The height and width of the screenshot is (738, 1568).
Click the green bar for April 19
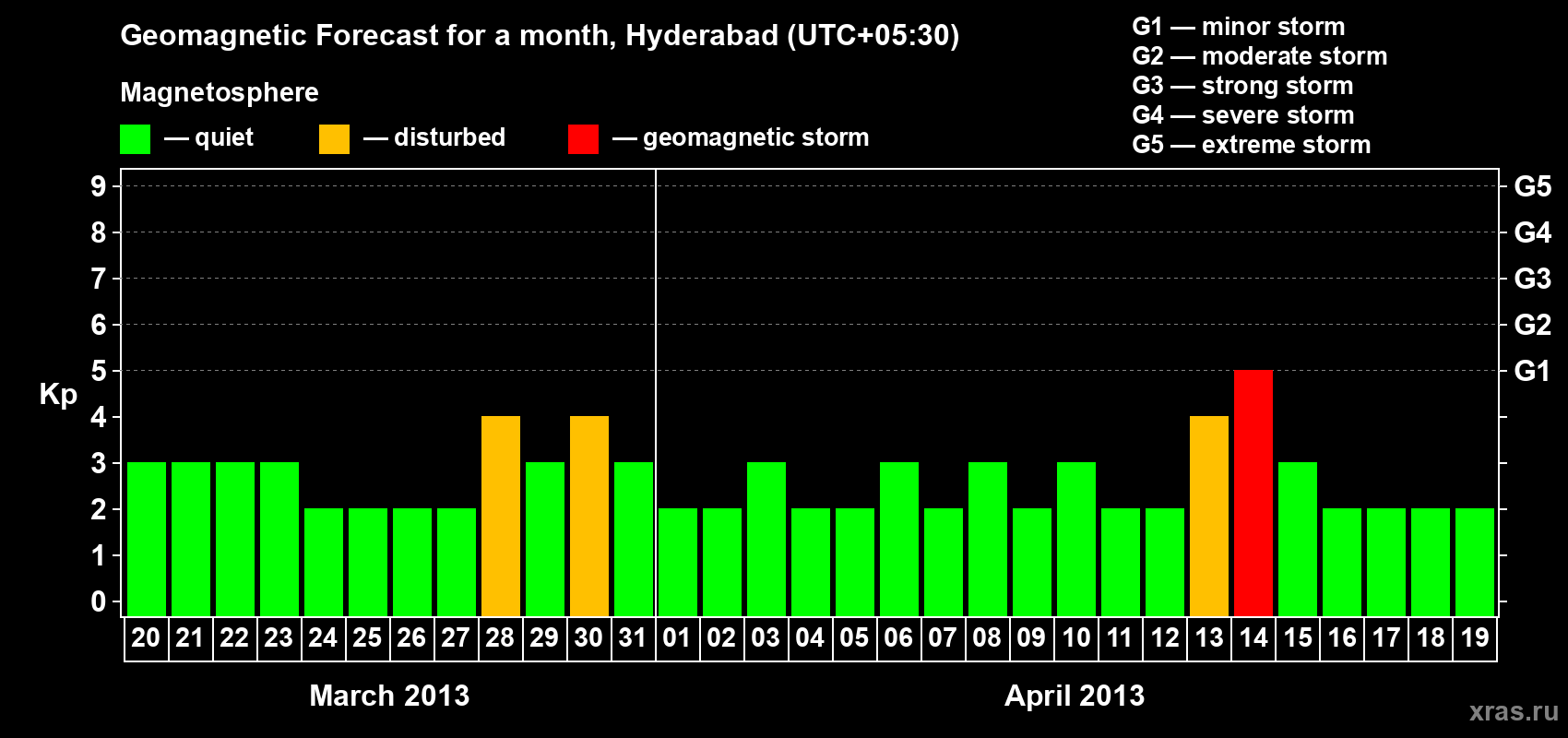click(x=1475, y=562)
